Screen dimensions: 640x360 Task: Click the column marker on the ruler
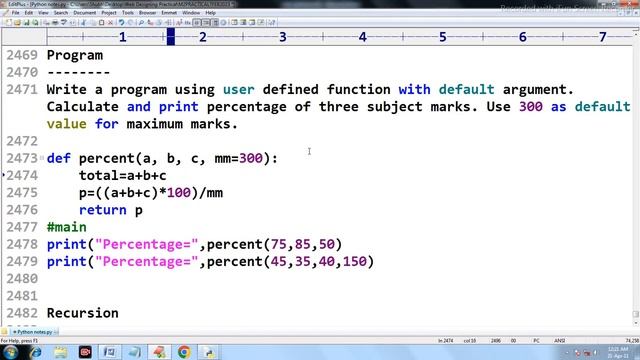(171, 37)
